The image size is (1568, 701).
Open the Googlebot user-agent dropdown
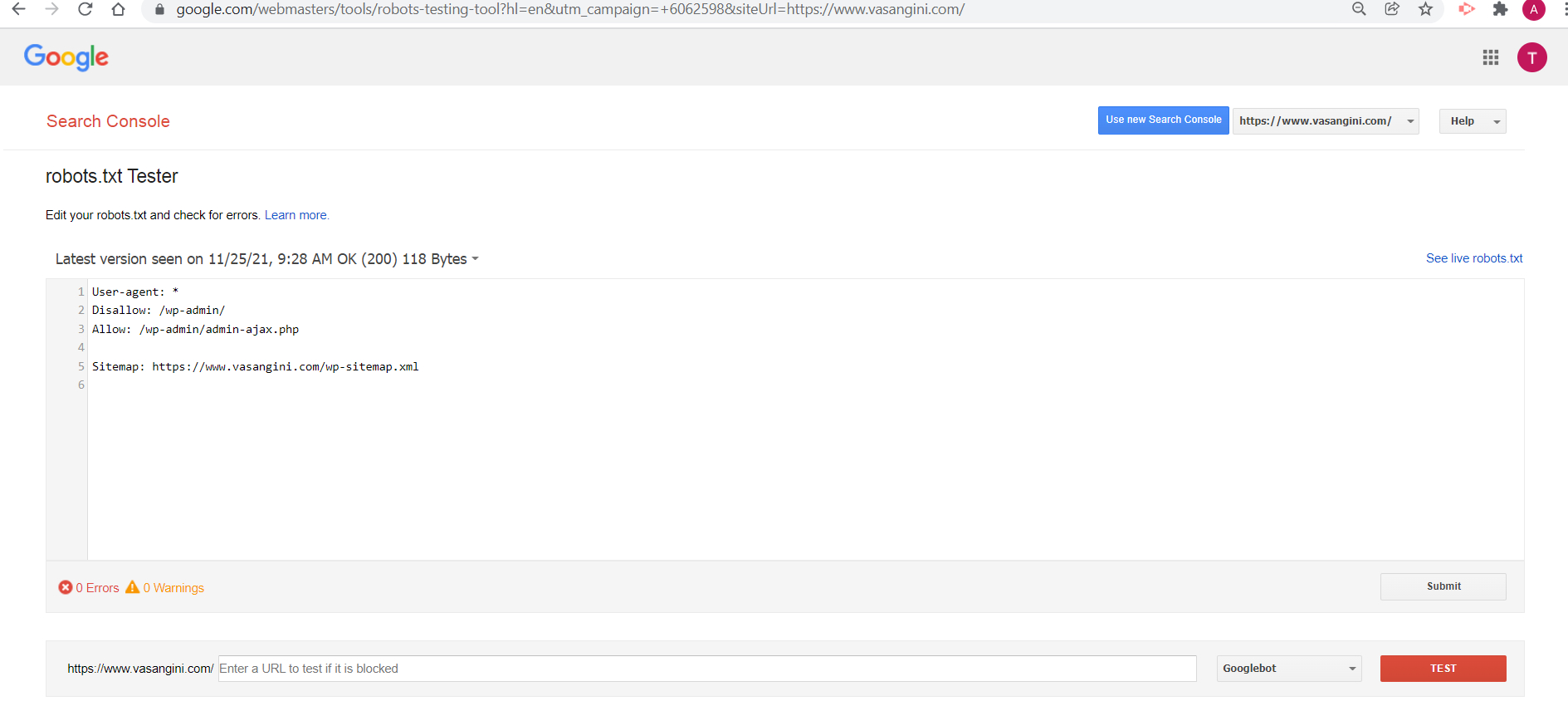(1289, 669)
